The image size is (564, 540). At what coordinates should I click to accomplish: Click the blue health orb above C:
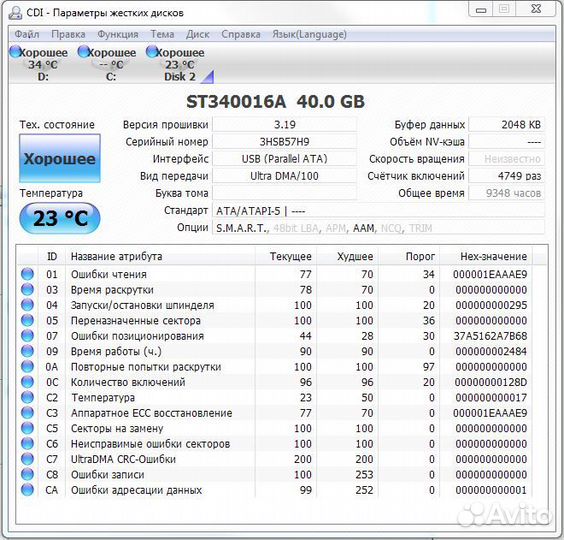tap(84, 52)
